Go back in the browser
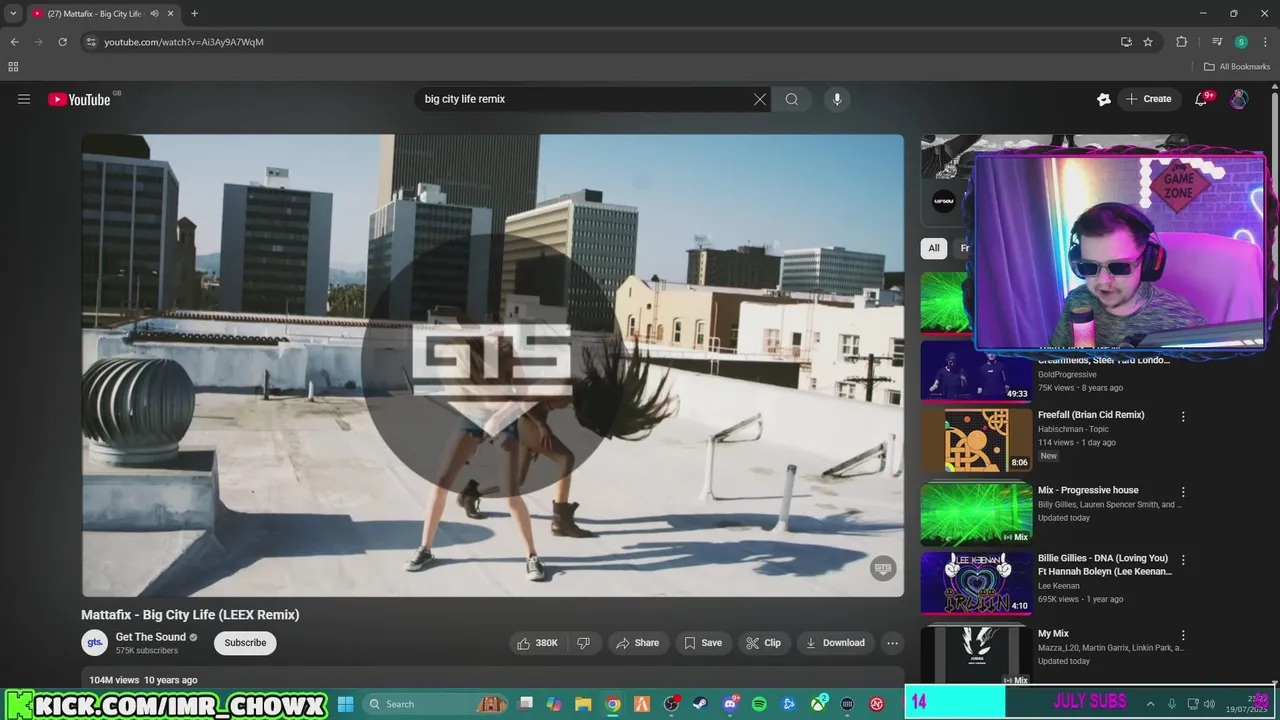This screenshot has height=720, width=1280. (x=14, y=42)
